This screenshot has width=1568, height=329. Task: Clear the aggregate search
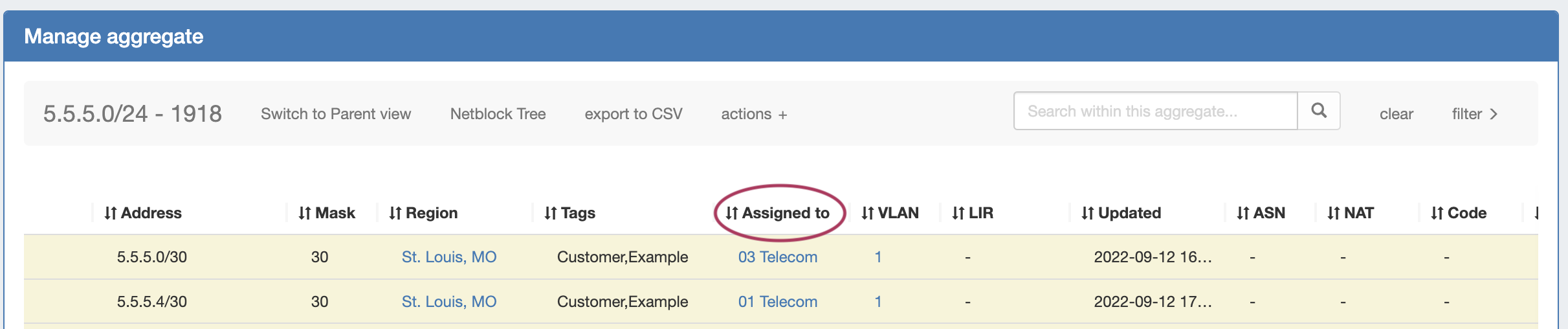pyautogui.click(x=1396, y=114)
